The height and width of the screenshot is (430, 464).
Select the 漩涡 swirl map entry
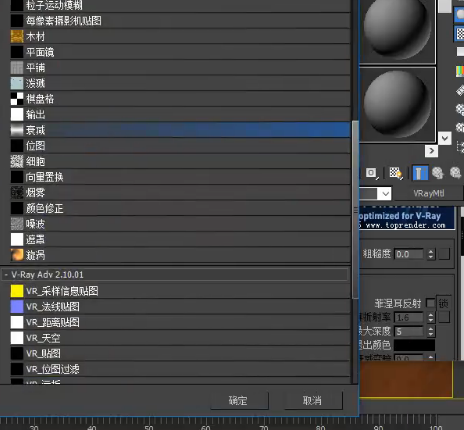(x=180, y=255)
